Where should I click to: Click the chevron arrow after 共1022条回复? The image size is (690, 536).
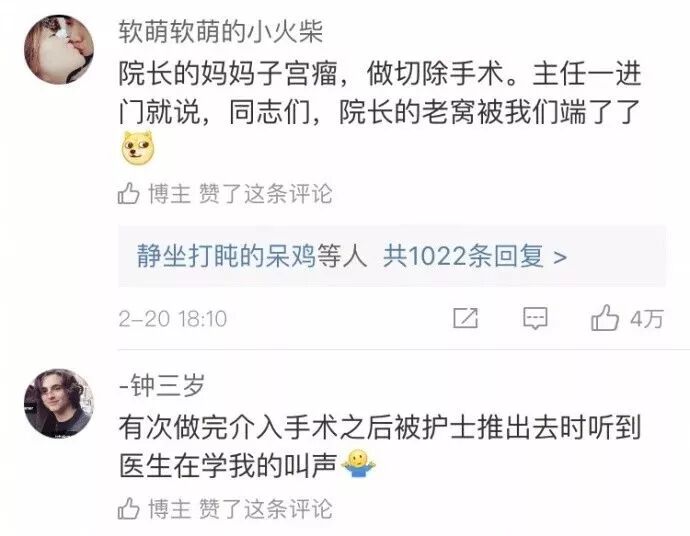click(x=559, y=257)
